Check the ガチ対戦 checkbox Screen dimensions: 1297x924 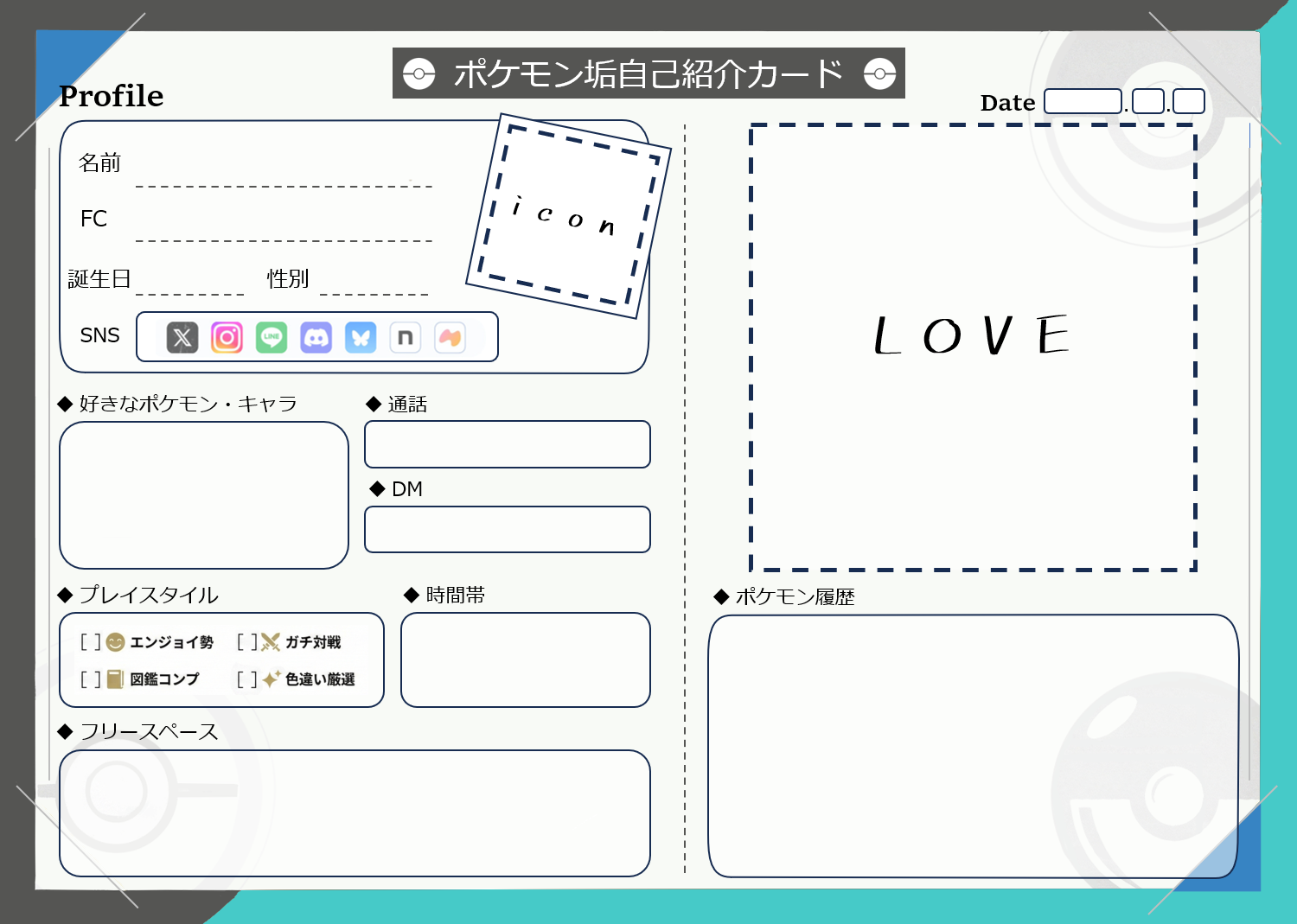247,642
